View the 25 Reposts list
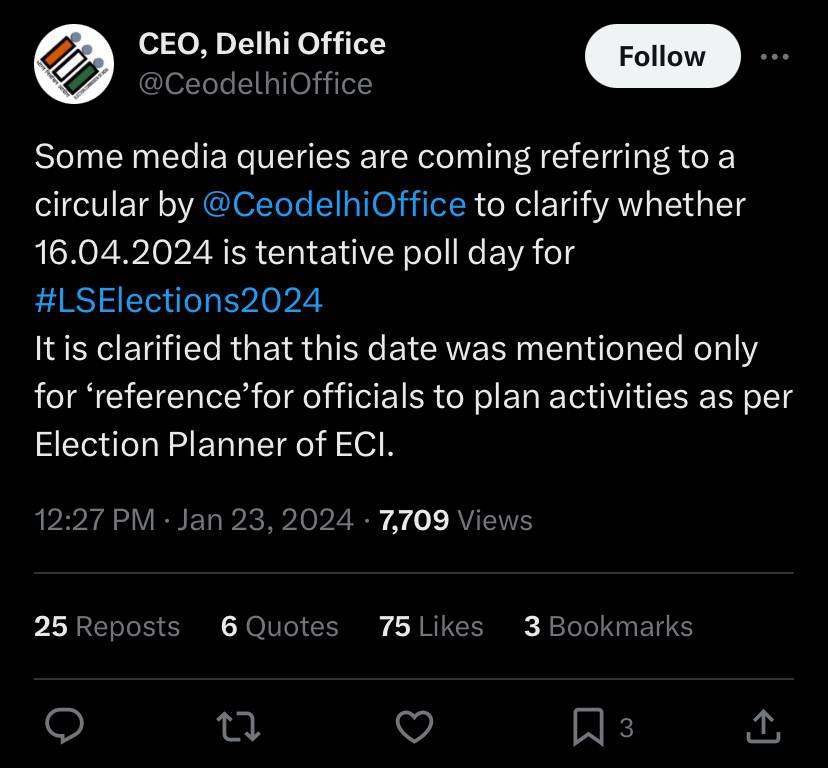Image resolution: width=828 pixels, height=768 pixels. click(107, 626)
